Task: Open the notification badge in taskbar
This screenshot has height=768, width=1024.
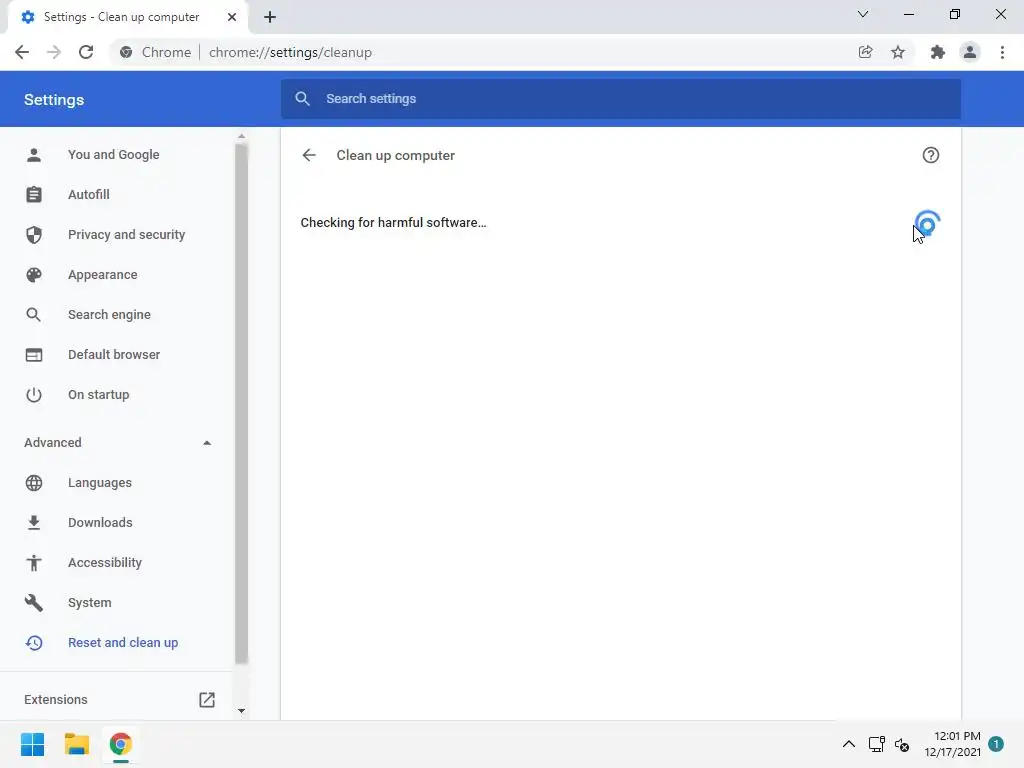Action: pyautogui.click(x=996, y=744)
